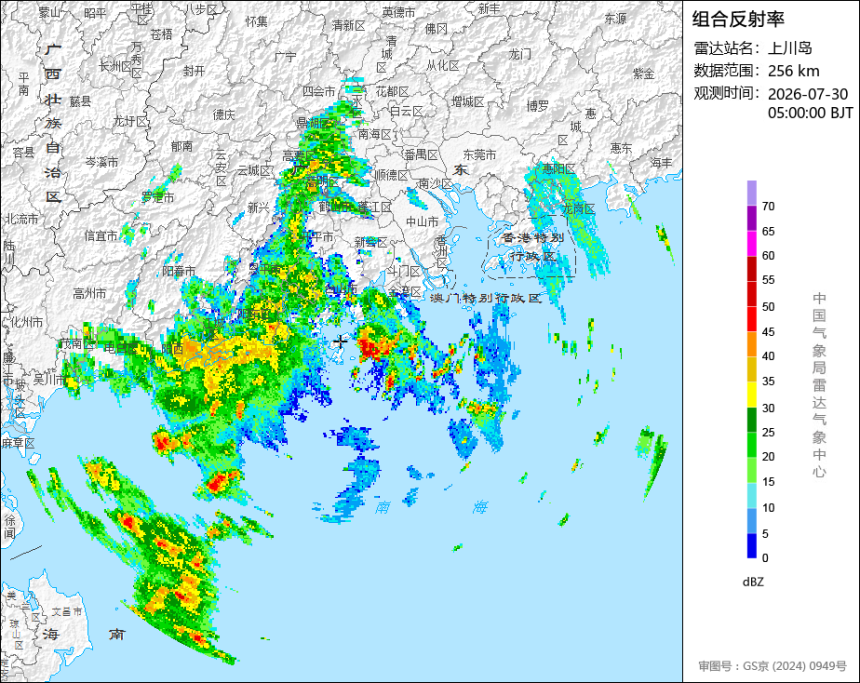Screen dimensions: 860x683
Task: Click the 香港特别行政区 map label
Action: [532, 247]
